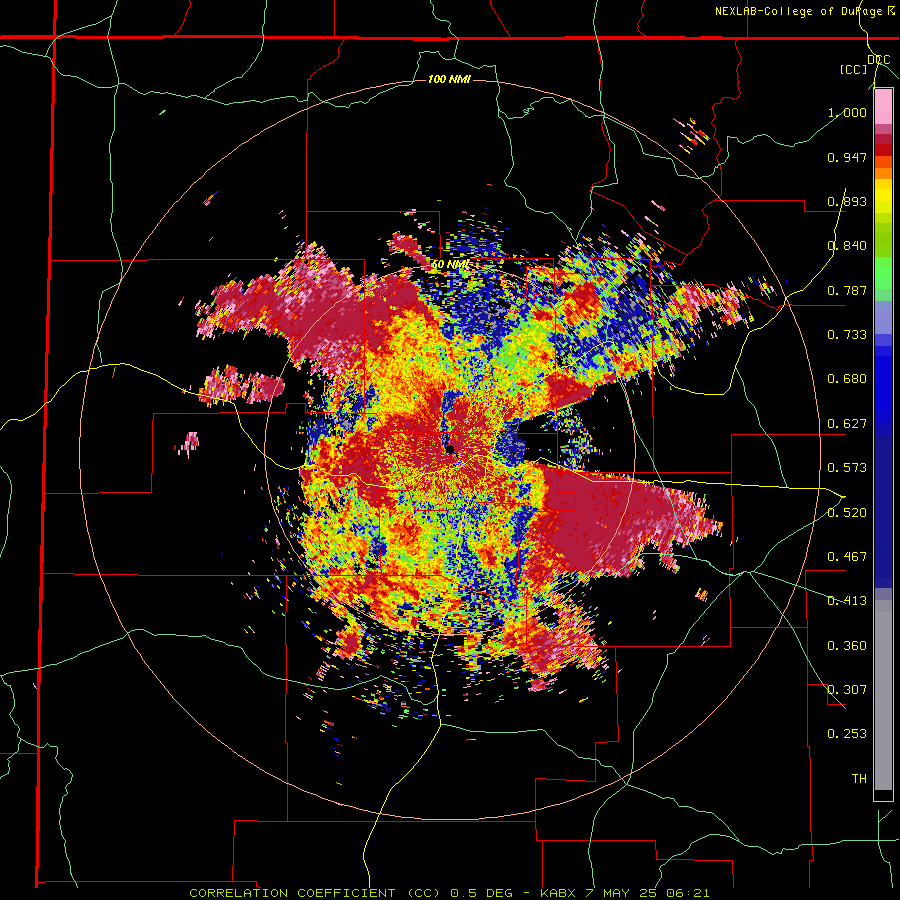Click the 0.787 legend value
The height and width of the screenshot is (900, 900).
click(847, 290)
